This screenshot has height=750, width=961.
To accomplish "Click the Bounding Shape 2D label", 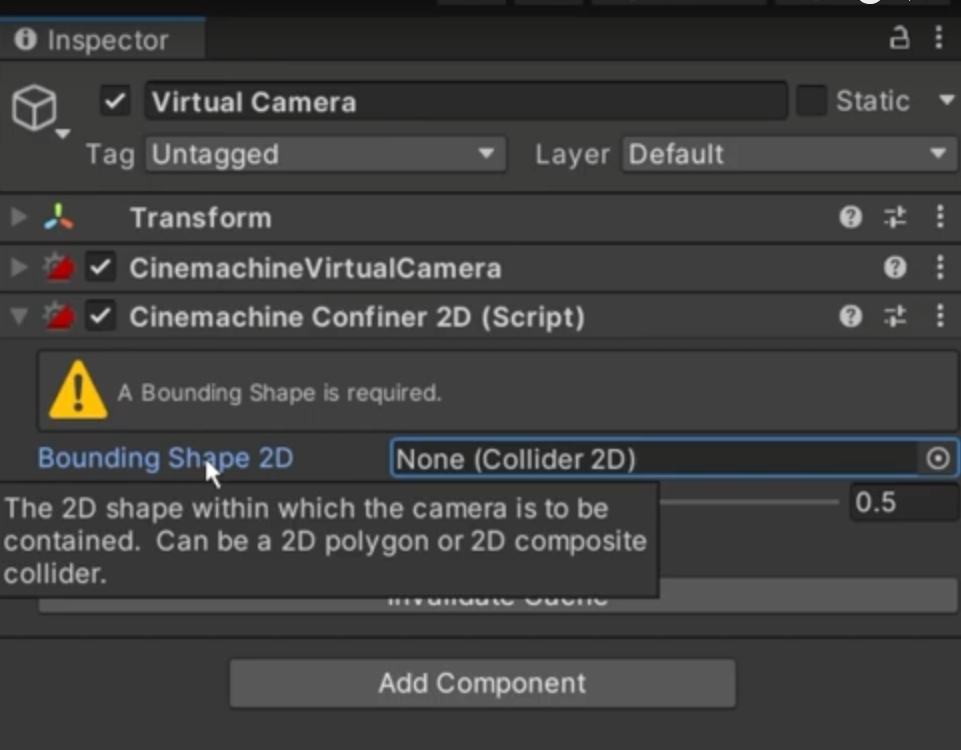I will point(165,458).
